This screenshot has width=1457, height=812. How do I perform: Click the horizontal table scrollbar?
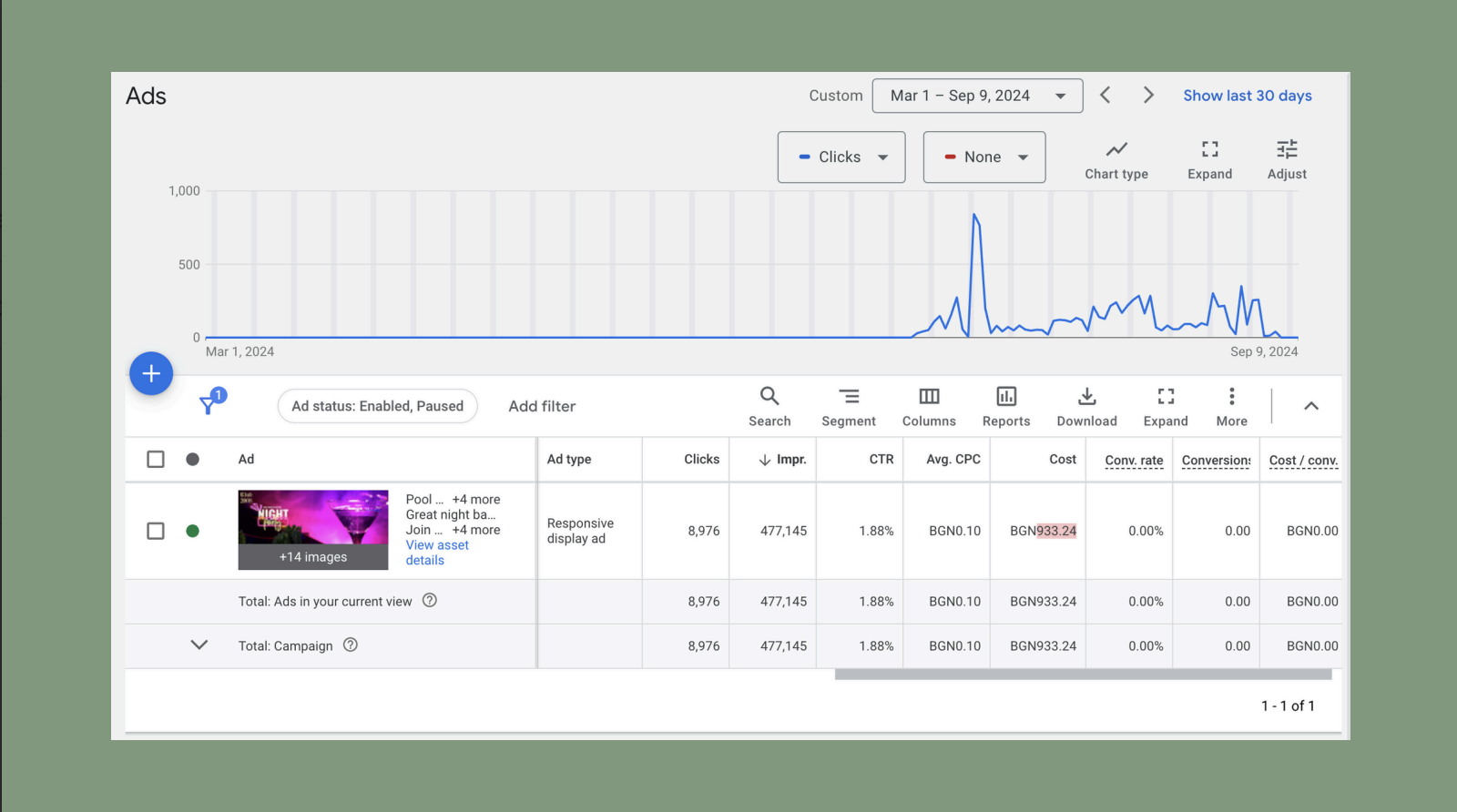(x=1082, y=675)
